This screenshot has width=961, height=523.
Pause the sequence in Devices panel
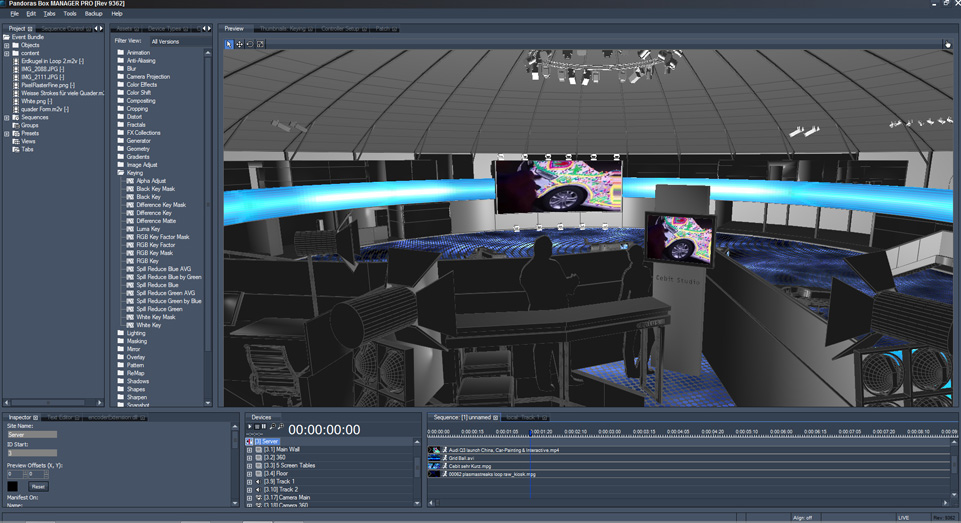264,427
